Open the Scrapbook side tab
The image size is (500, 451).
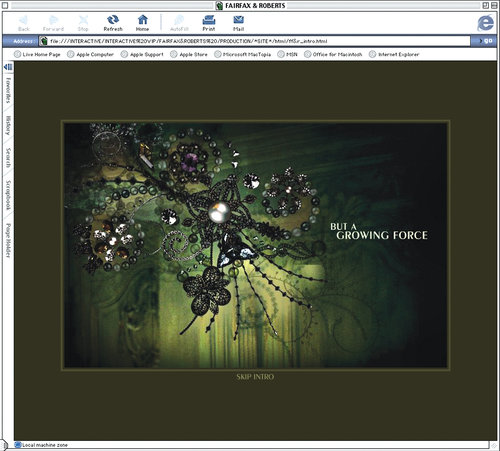click(8, 195)
